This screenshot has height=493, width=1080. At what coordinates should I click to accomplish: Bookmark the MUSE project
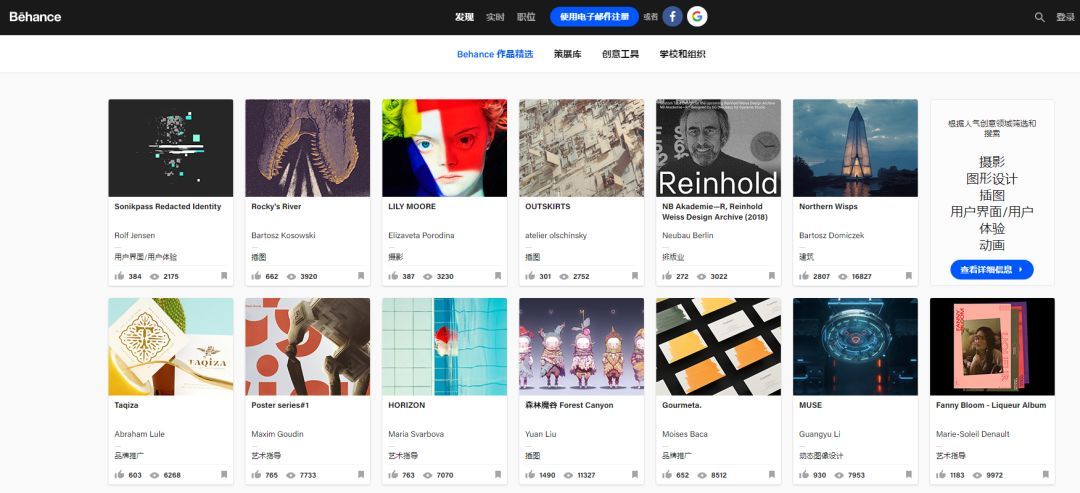click(908, 475)
